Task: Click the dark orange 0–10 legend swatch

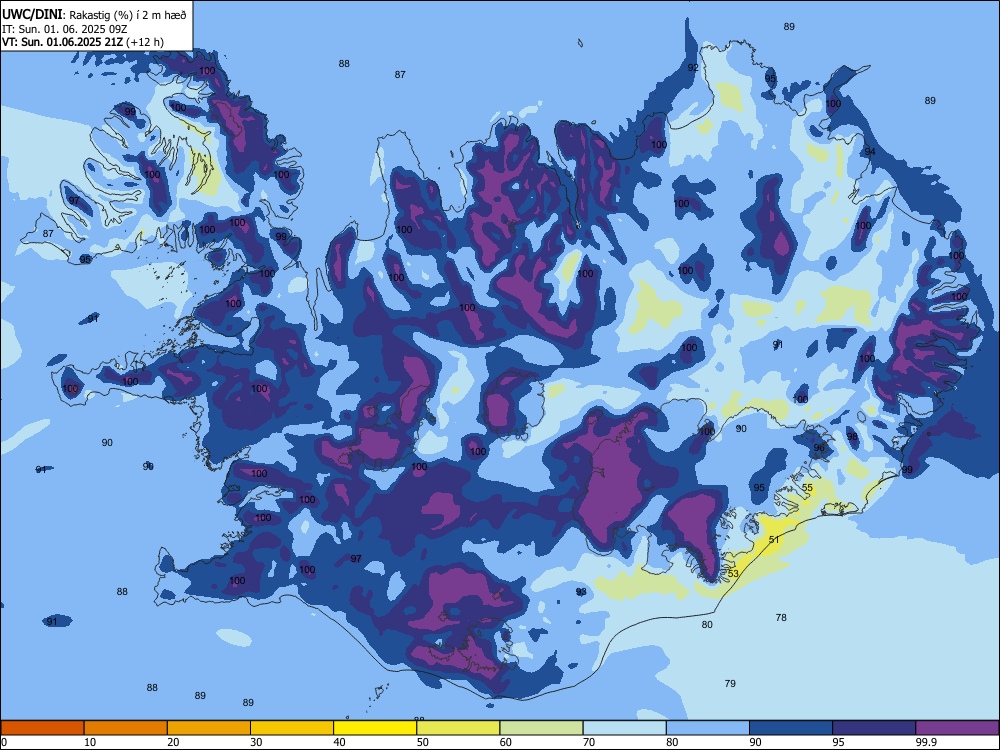Action: click(42, 728)
